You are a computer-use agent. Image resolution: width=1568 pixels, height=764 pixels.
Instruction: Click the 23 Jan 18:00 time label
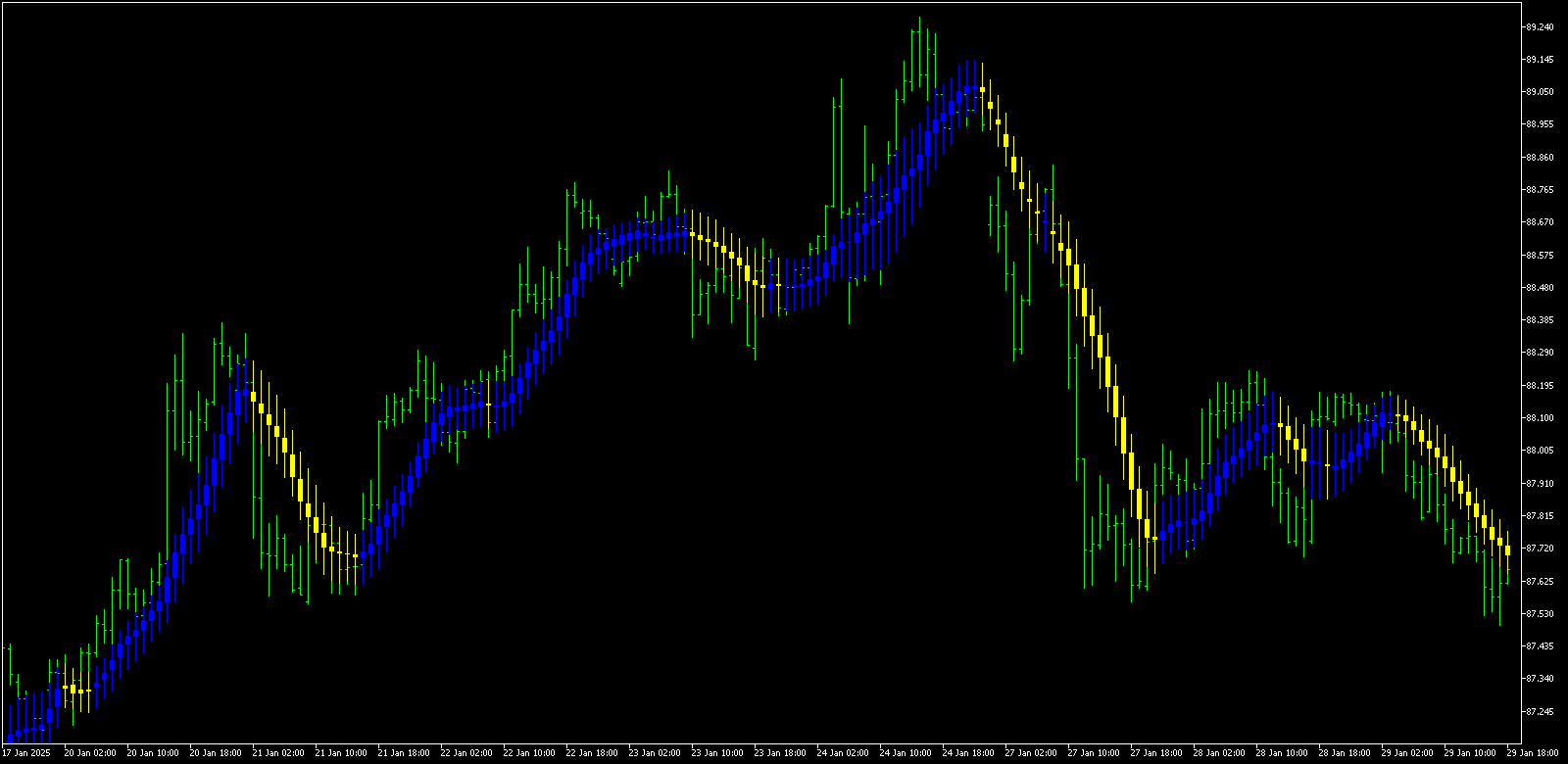pyautogui.click(x=780, y=753)
